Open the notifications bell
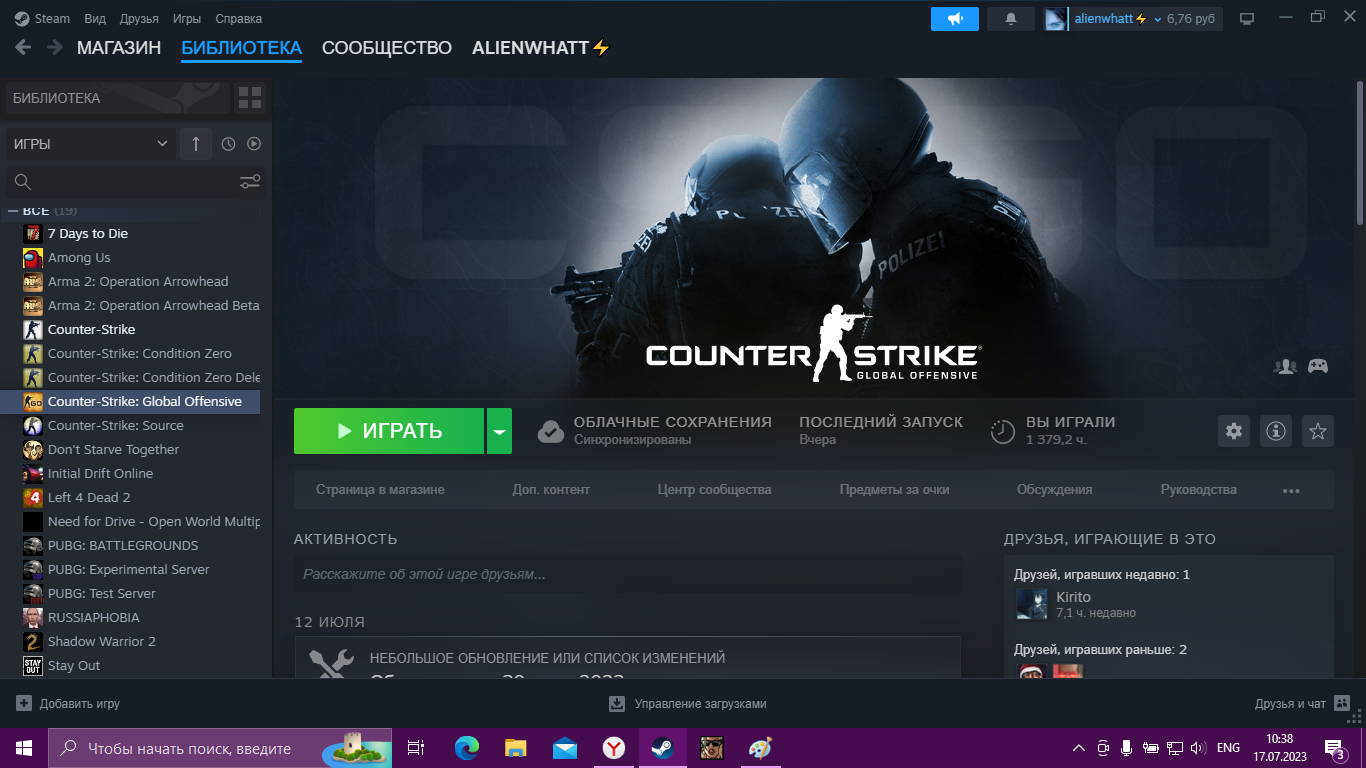Screen dimensions: 1366x768 1011,19
